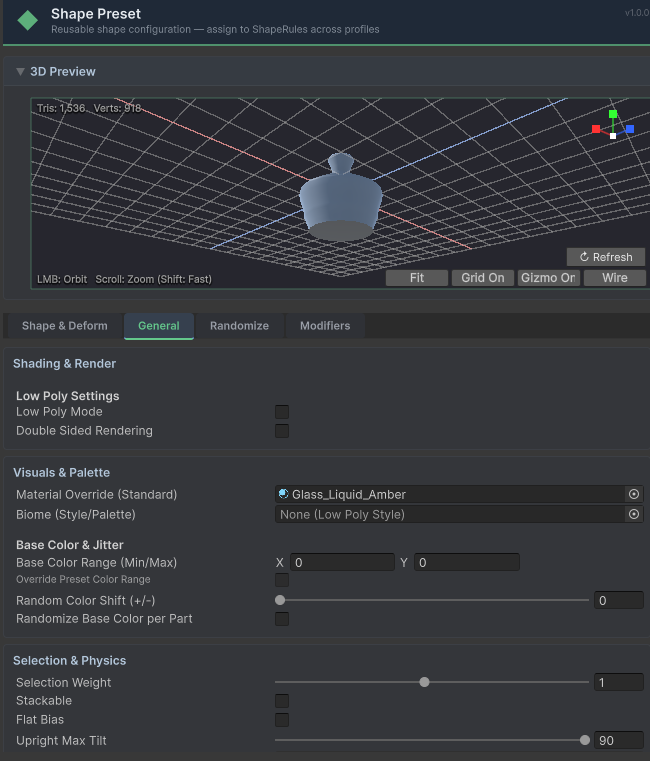Toggle Randomize Base Color per Part
The width and height of the screenshot is (650, 761).
[282, 619]
